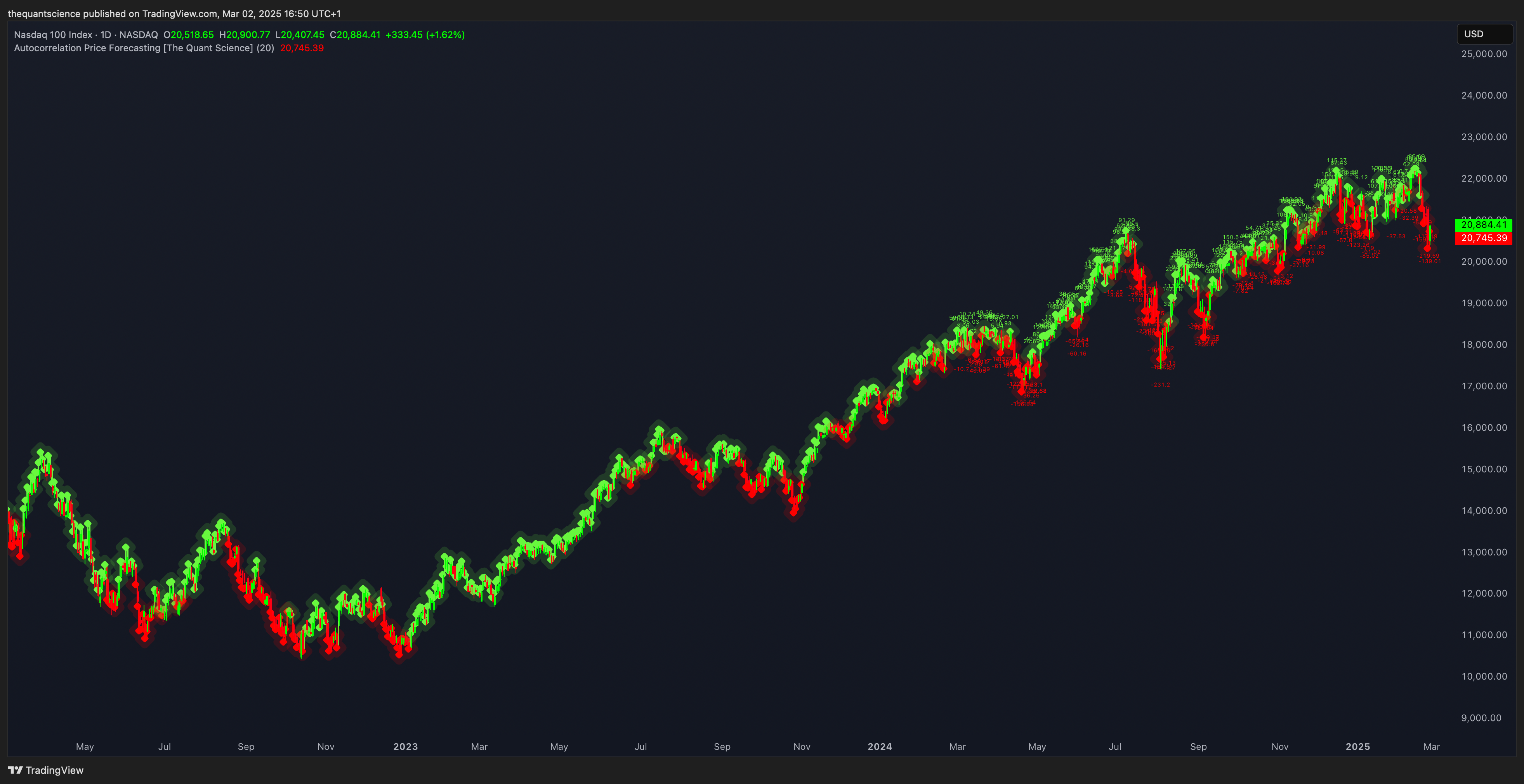Viewport: 1524px width, 784px height.
Task: Click the 20,000.00 price axis label
Action: (1484, 262)
